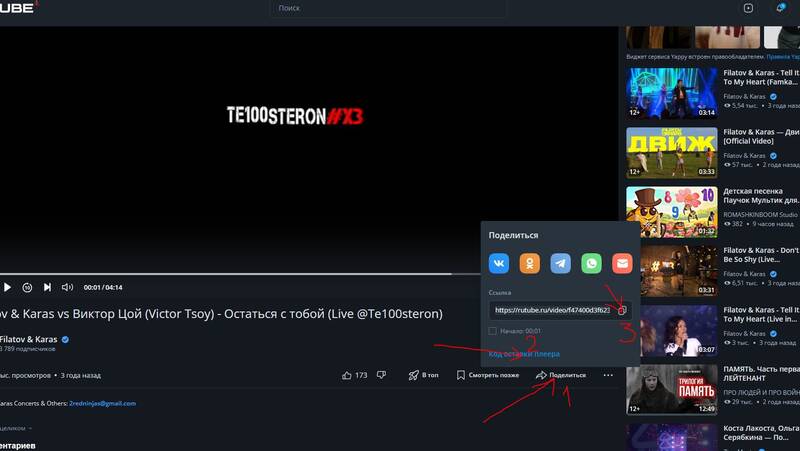Click the '3 года назад' upload date
Viewport: 800px width, 451px height.
81,375
